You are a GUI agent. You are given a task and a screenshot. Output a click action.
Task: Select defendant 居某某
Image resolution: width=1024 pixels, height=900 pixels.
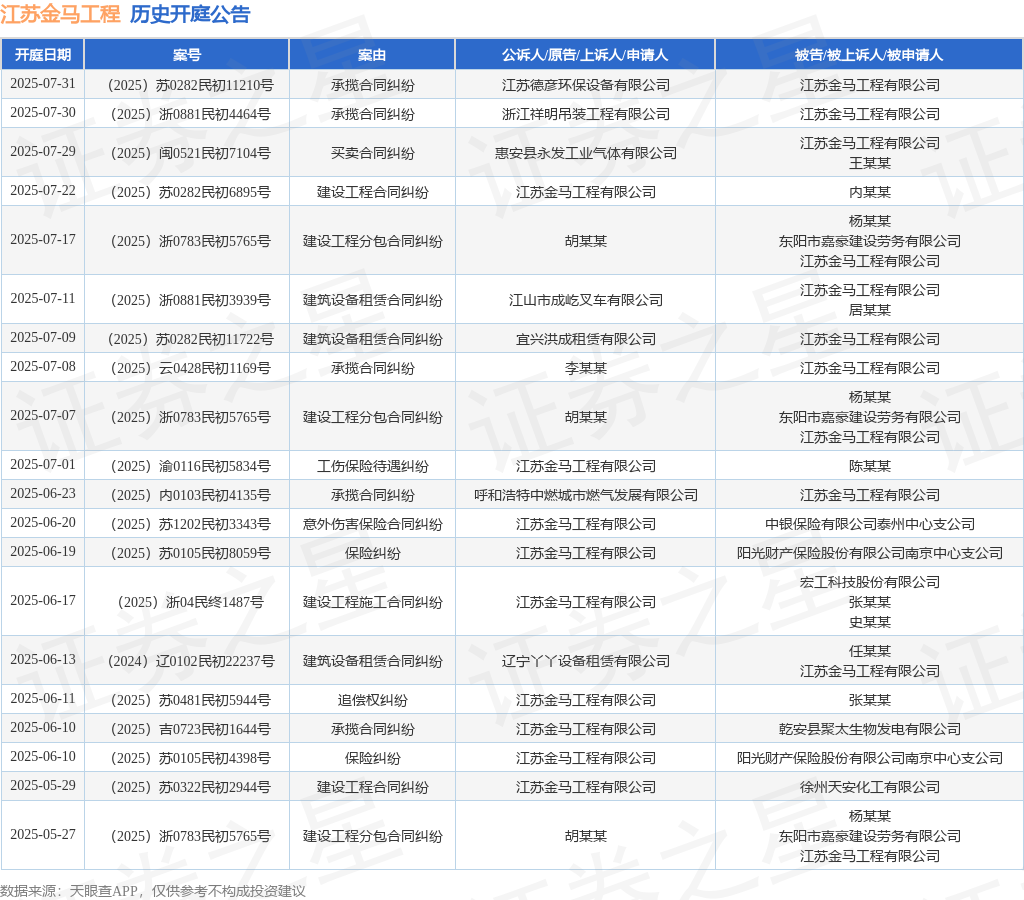[x=870, y=310]
